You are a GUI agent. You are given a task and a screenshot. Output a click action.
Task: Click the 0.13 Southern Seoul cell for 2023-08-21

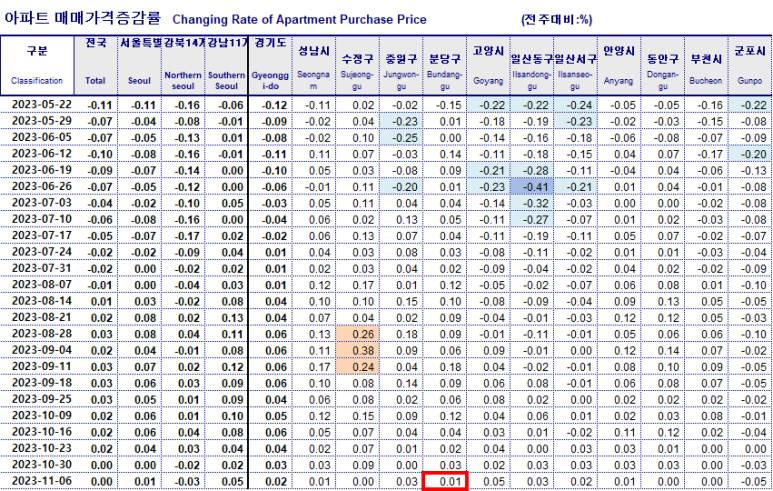coord(226,318)
